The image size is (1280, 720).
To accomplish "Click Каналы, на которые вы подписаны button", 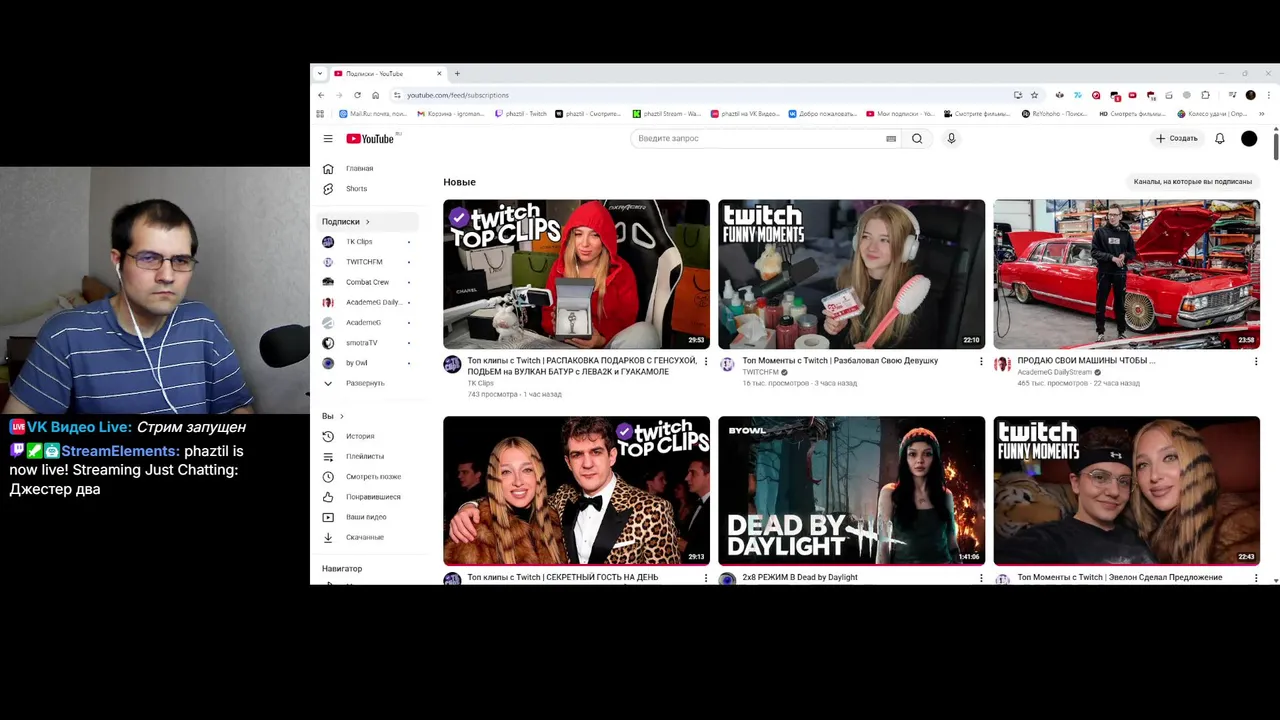I will (x=1192, y=182).
